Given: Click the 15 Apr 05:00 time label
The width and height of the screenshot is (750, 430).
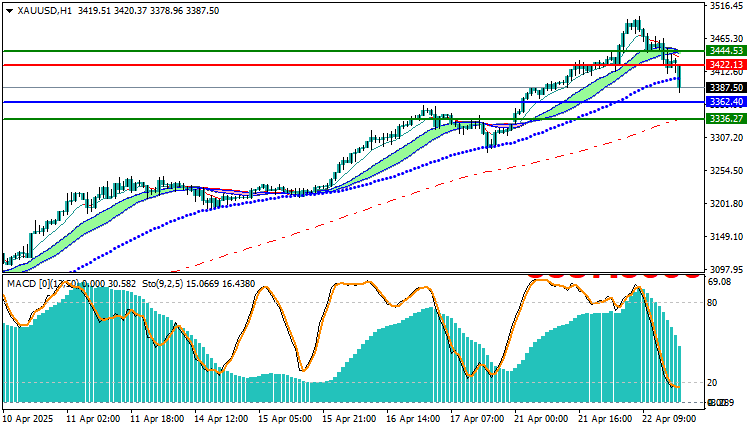Looking at the screenshot, I should (x=285, y=419).
